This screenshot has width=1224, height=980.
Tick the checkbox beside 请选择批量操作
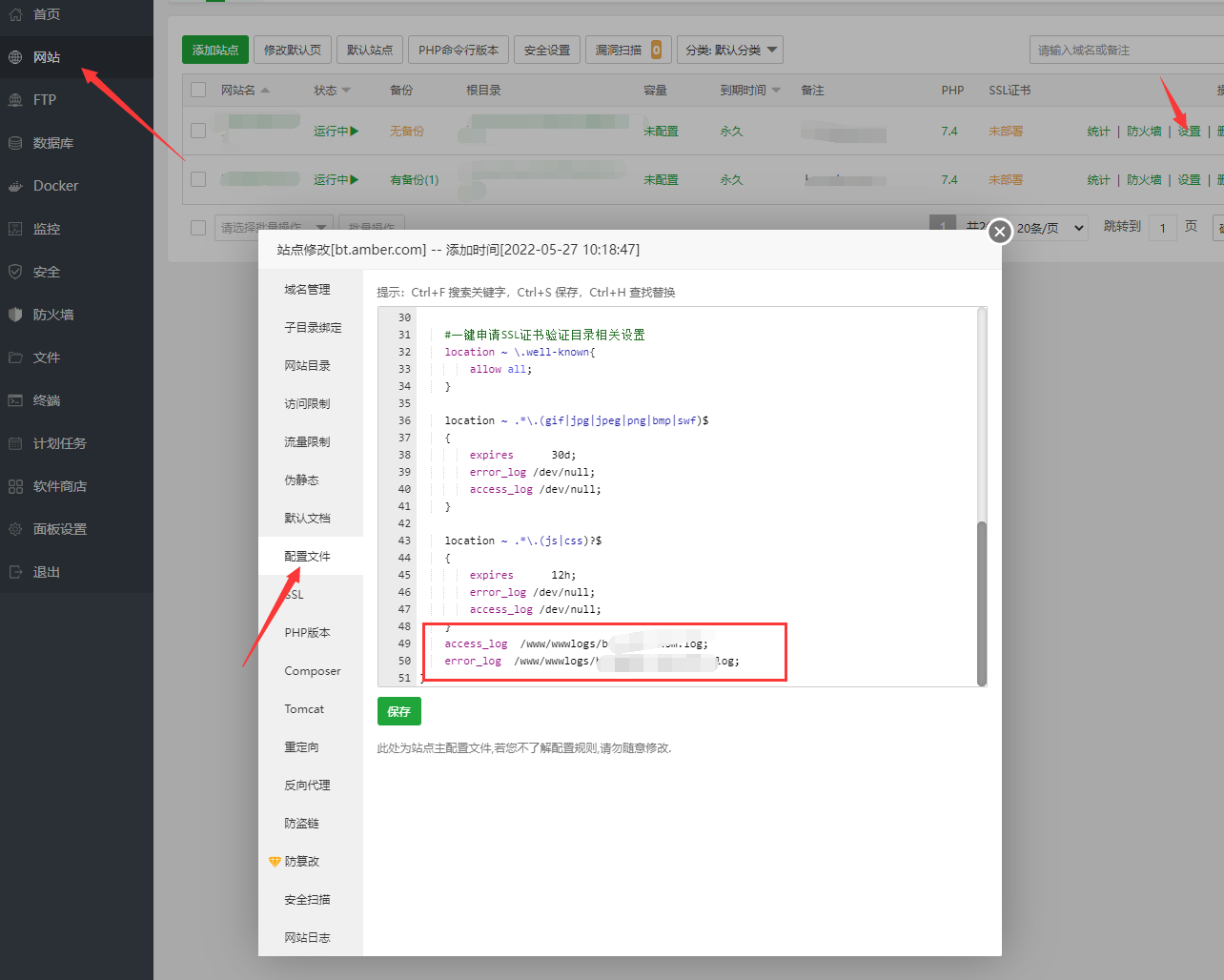[198, 228]
